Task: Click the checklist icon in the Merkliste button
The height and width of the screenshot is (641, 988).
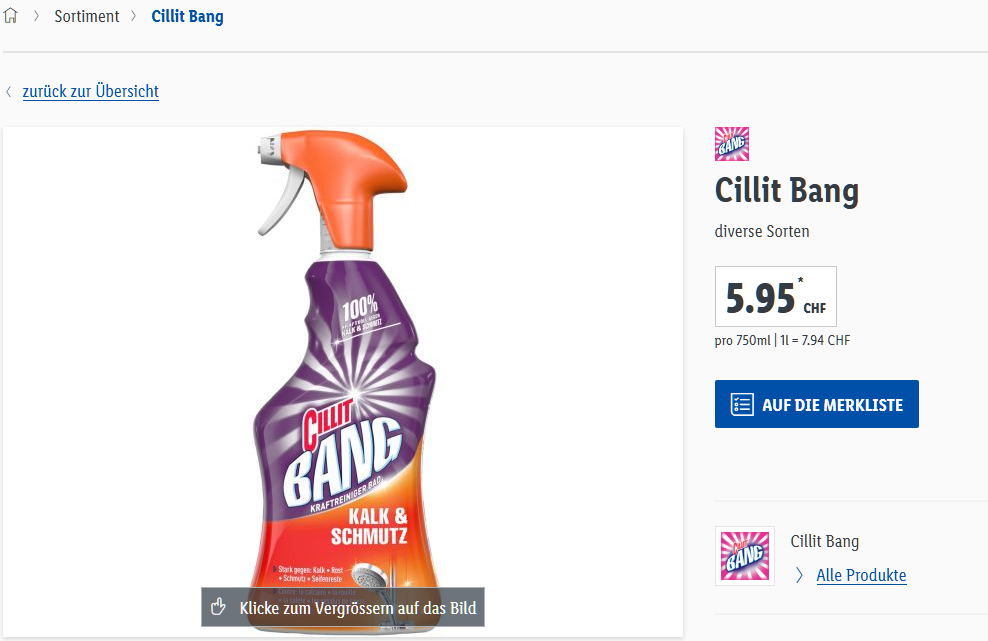Action: 742,405
